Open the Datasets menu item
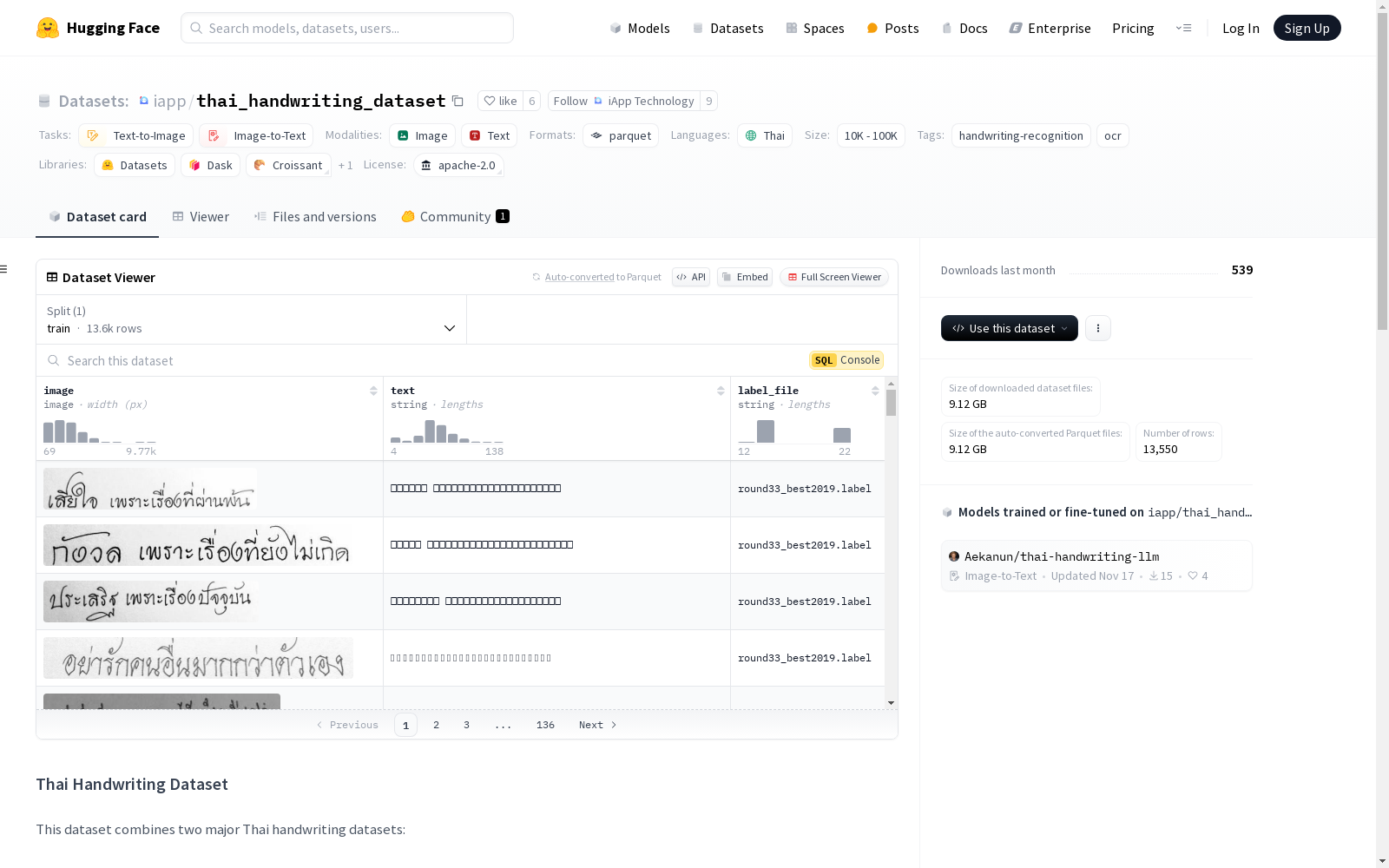Image resolution: width=1389 pixels, height=868 pixels. click(727, 28)
